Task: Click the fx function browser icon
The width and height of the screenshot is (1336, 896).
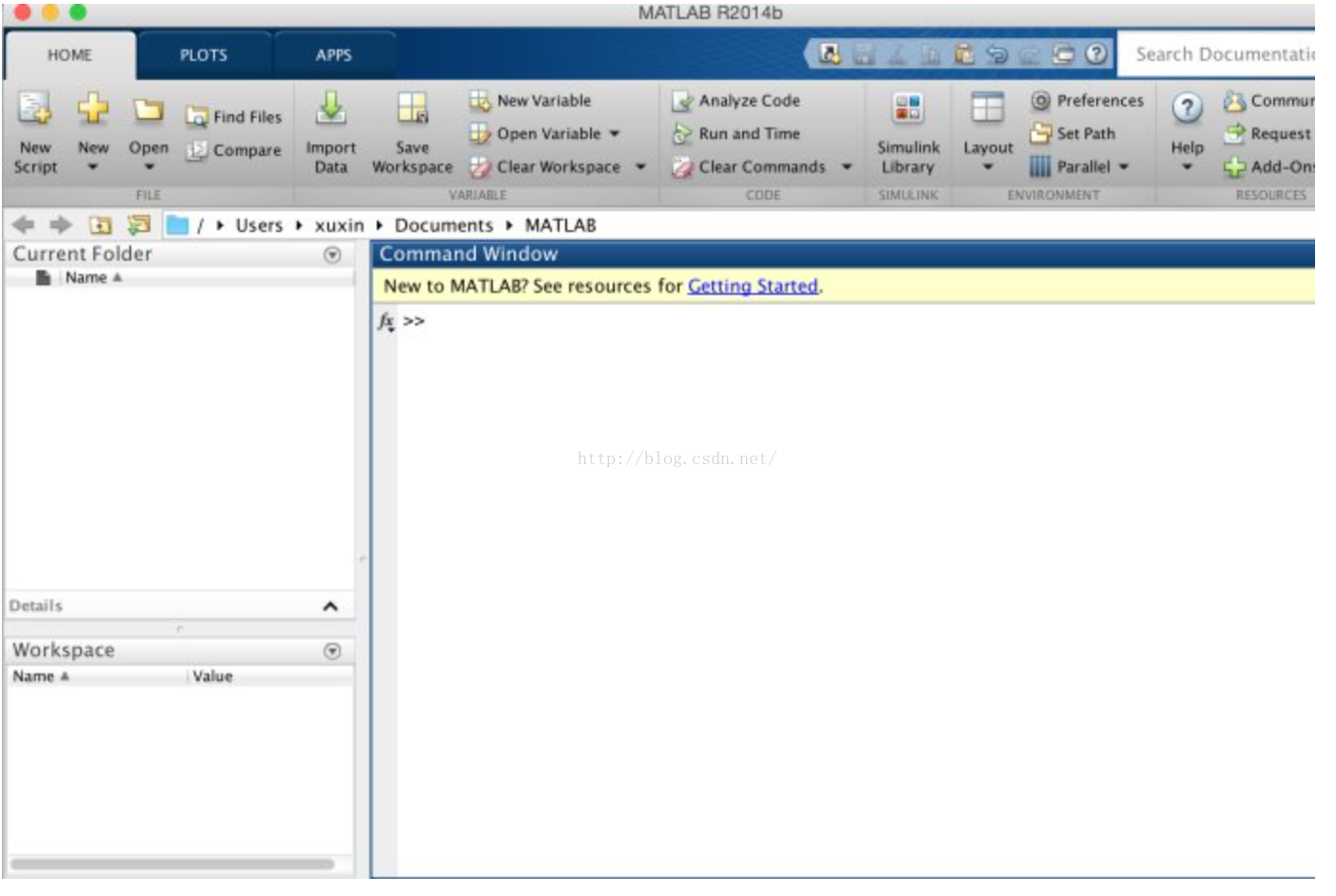Action: pyautogui.click(x=385, y=321)
